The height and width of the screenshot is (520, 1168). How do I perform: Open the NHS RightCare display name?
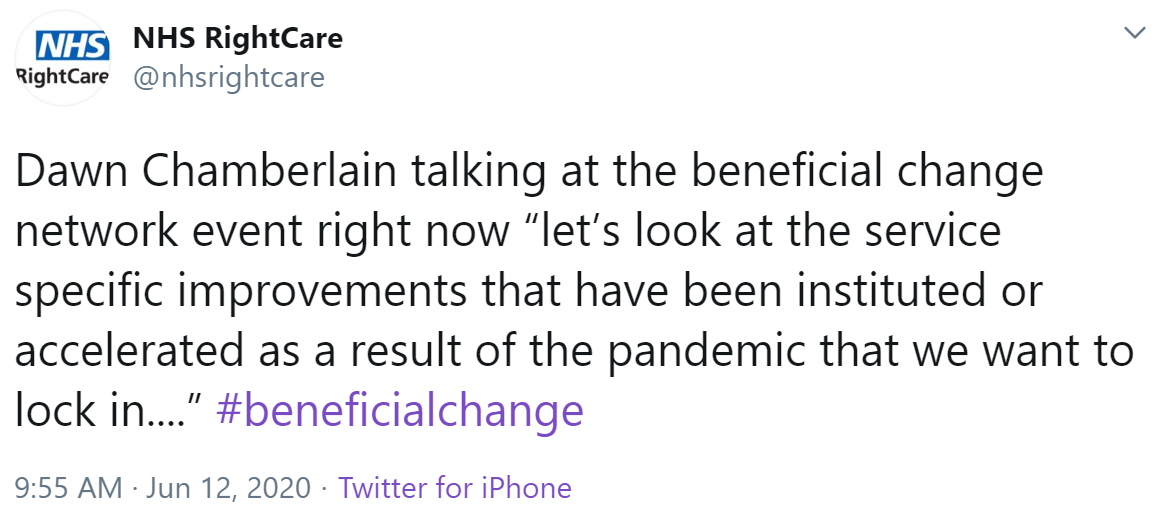click(x=238, y=38)
